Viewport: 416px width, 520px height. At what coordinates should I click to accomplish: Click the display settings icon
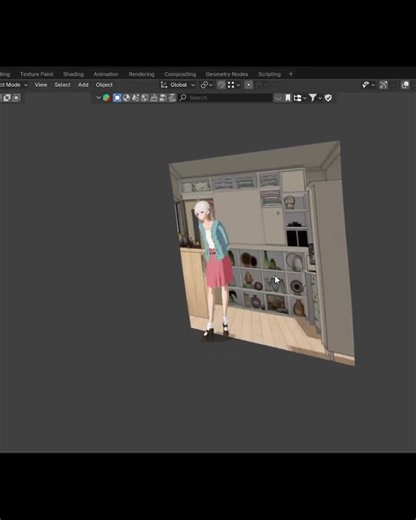coord(297,98)
